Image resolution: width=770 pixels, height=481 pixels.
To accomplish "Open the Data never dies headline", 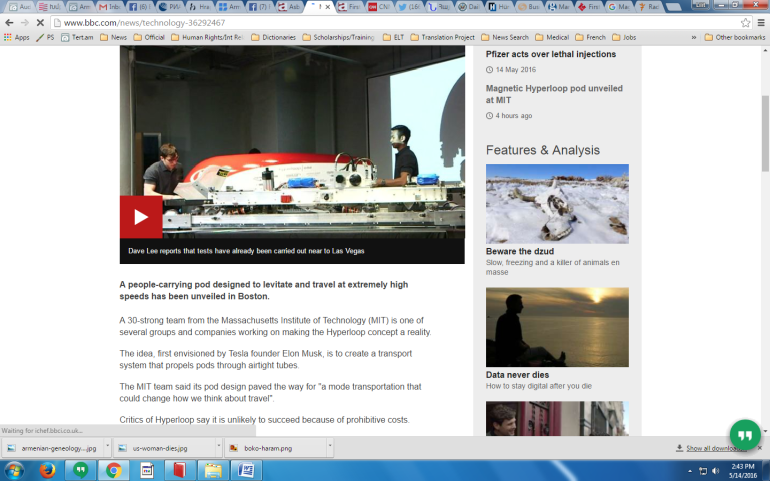I will click(517, 374).
